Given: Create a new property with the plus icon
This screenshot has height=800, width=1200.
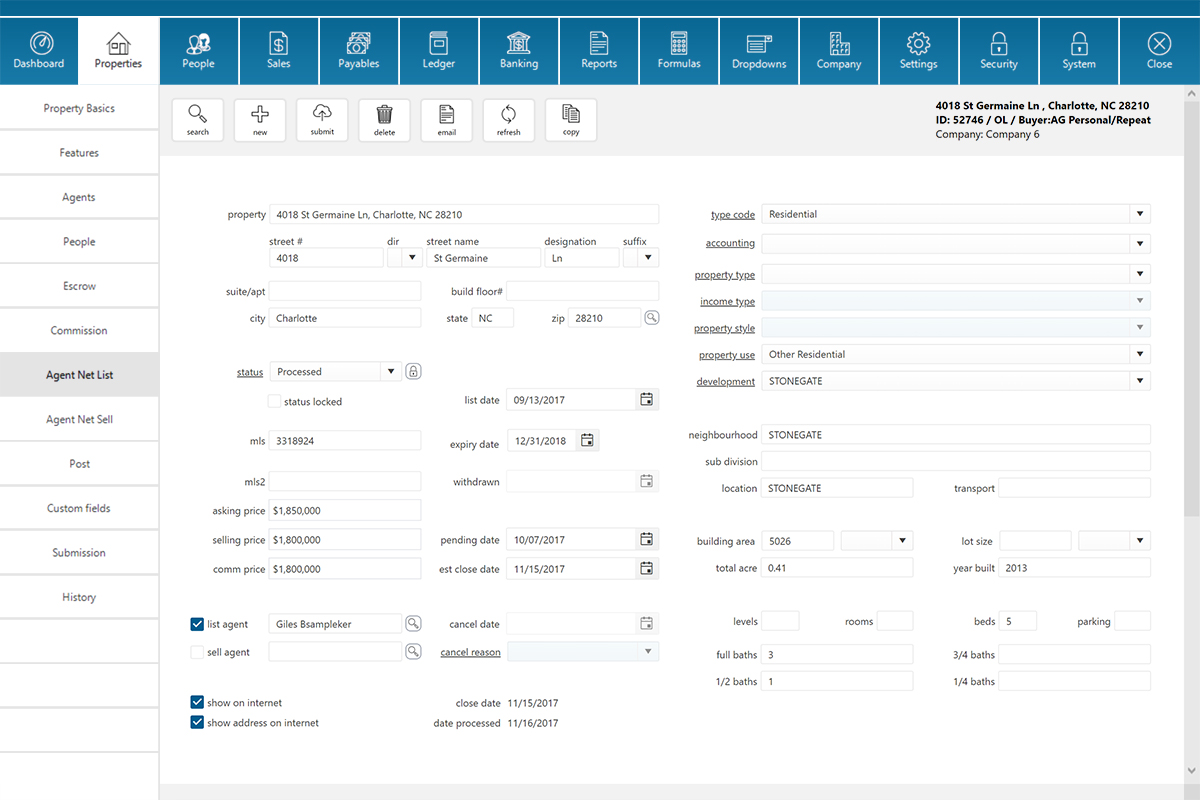Looking at the screenshot, I should click(x=260, y=119).
